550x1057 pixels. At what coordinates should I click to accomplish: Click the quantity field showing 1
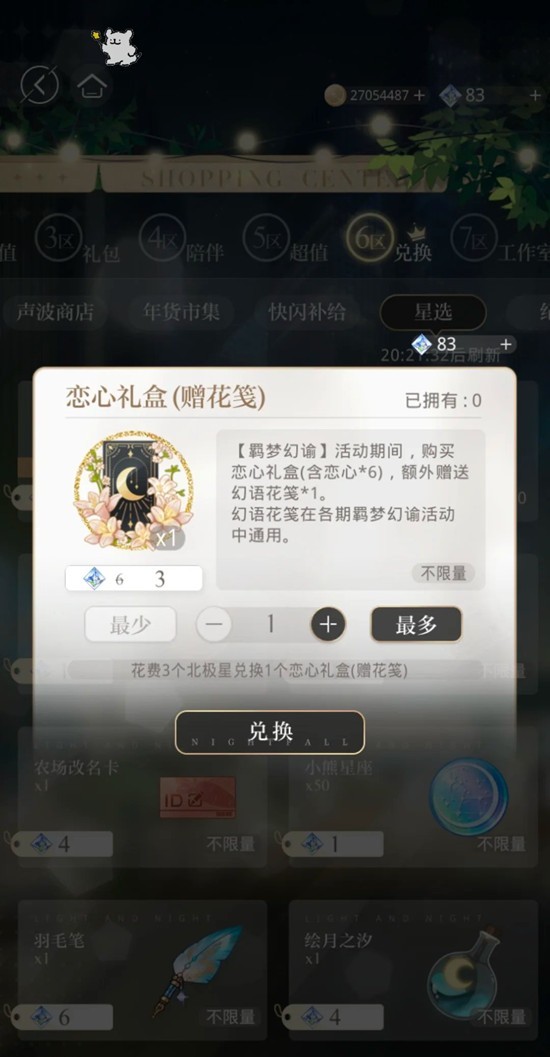tap(271, 625)
